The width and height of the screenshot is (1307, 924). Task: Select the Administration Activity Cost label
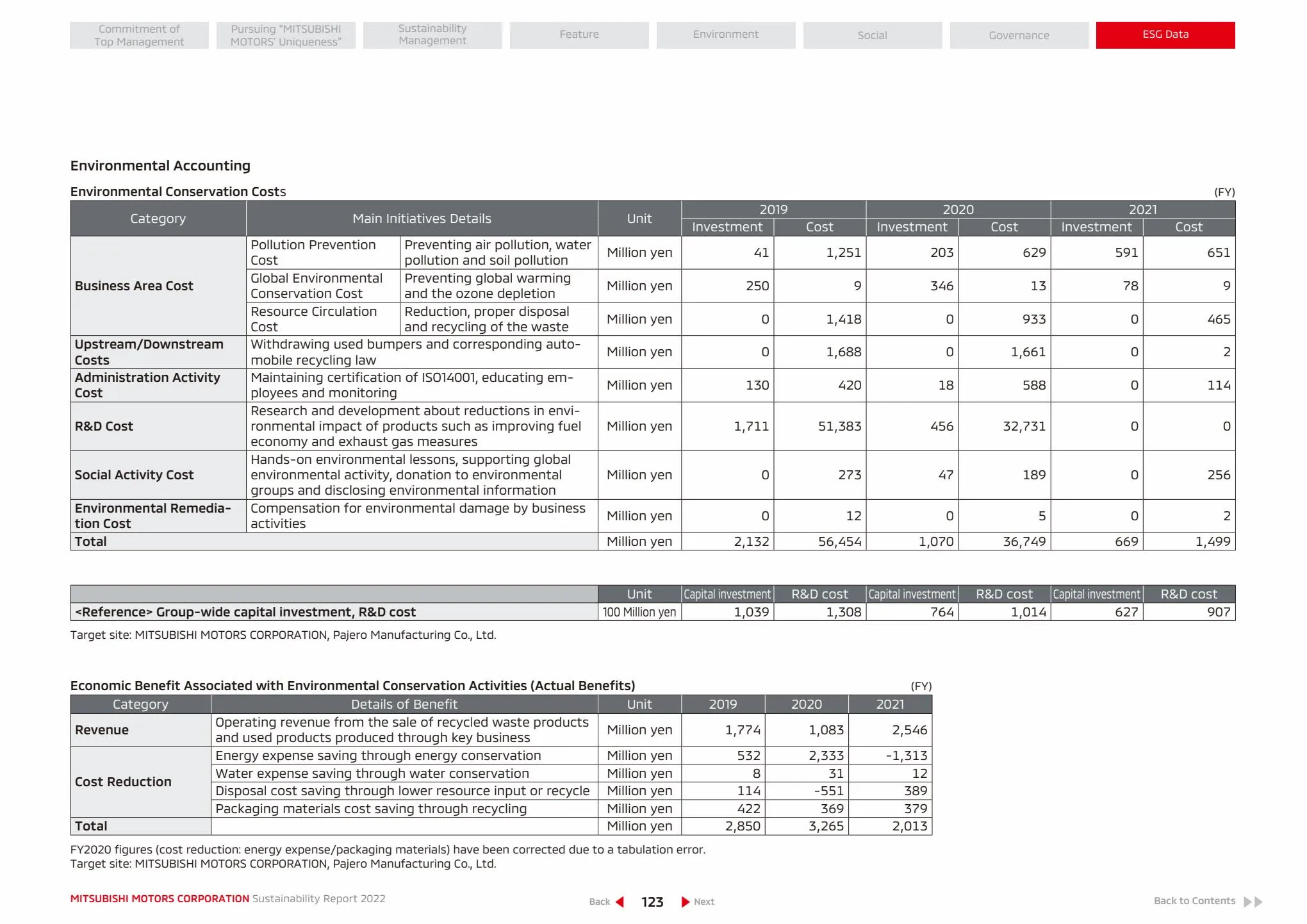[158, 385]
